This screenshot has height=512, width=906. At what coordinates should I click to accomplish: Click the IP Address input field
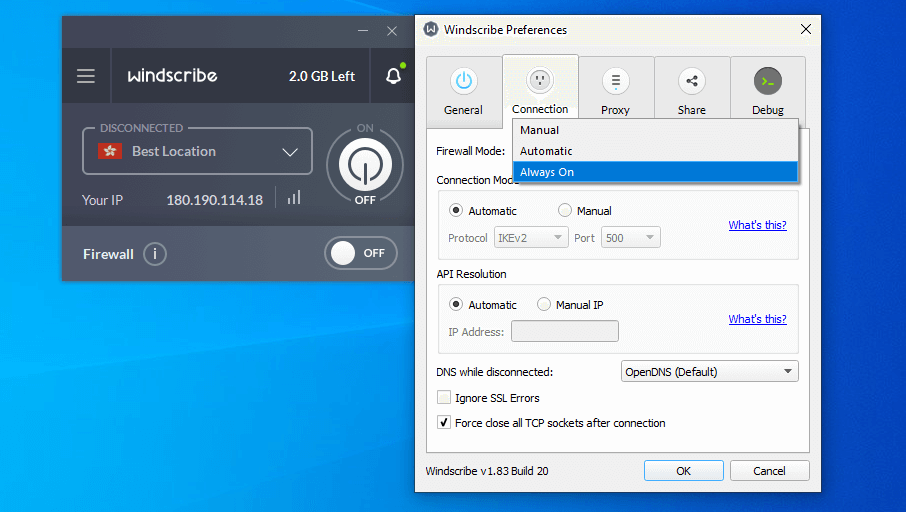tap(565, 331)
